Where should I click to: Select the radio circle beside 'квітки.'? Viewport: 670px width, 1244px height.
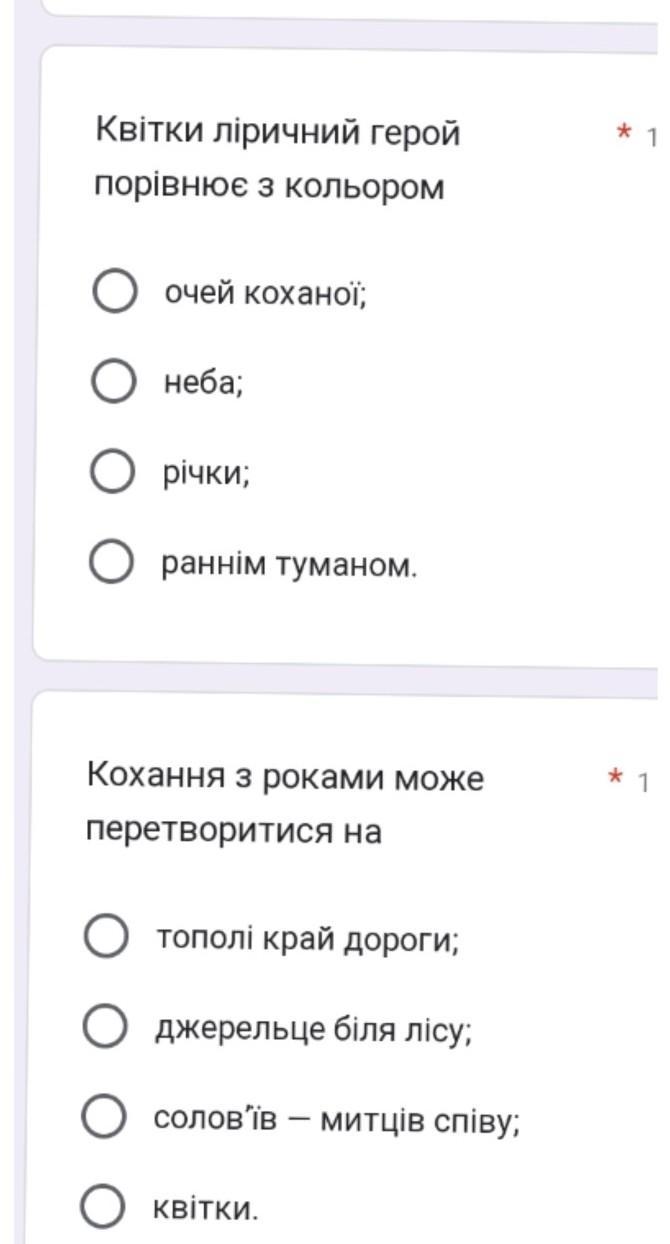102,1207
